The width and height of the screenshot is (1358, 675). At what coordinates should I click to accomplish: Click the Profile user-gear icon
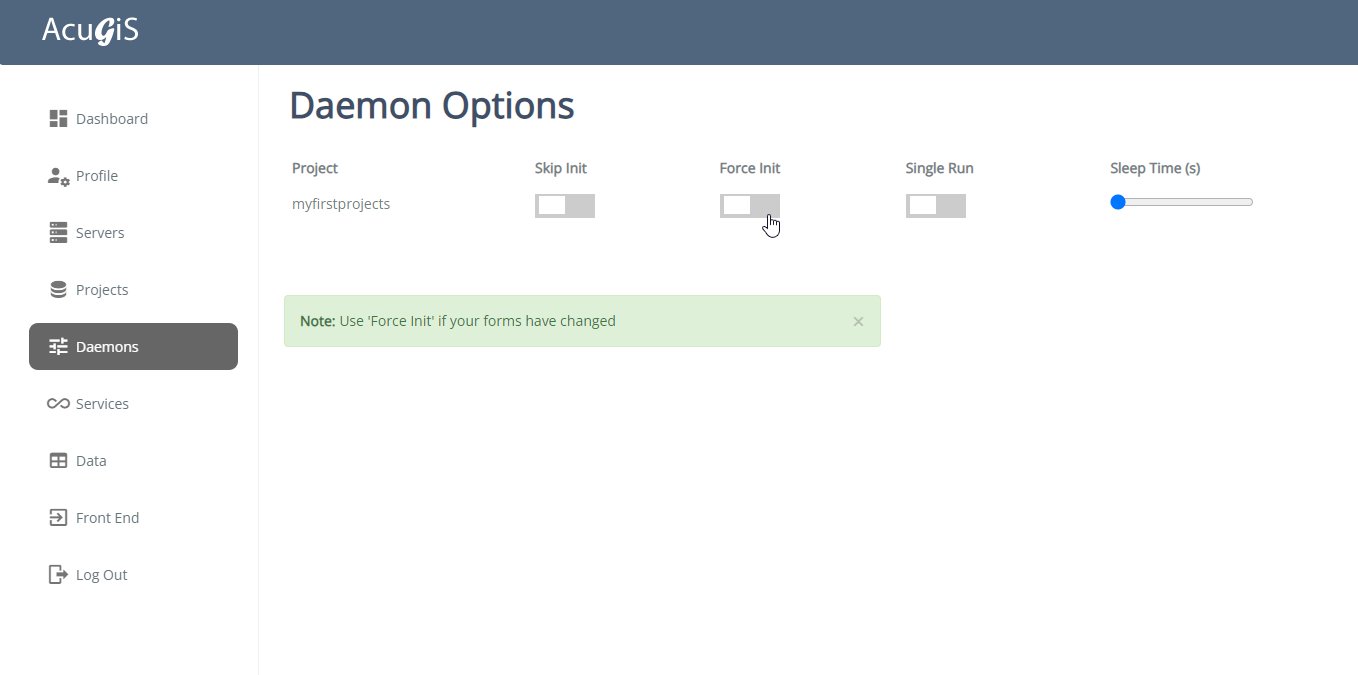(58, 176)
